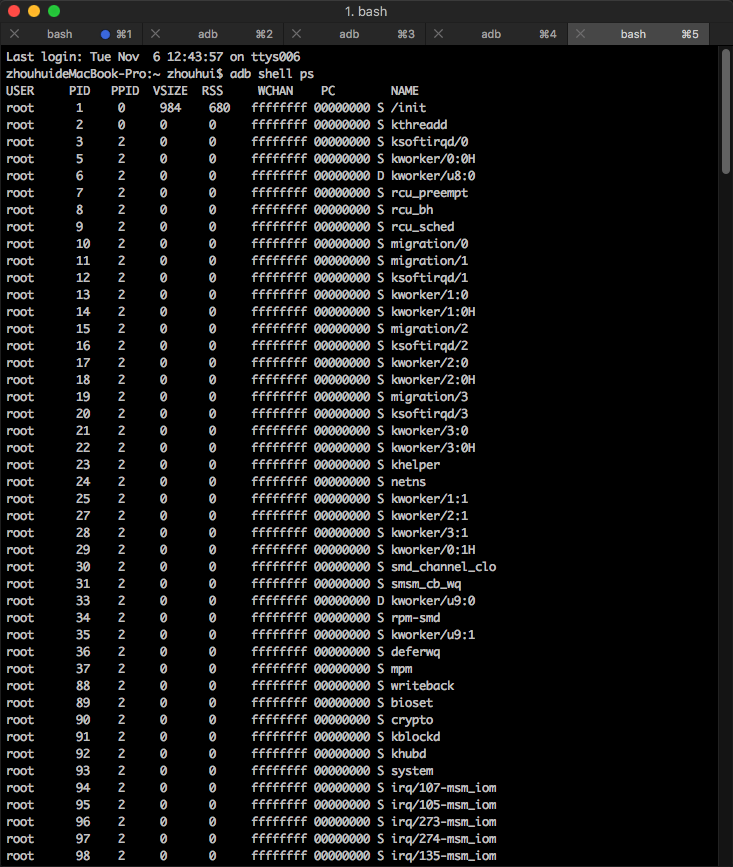Image resolution: width=733 pixels, height=867 pixels.
Task: Click the 'rpm-smd' process name
Action: click(x=416, y=618)
